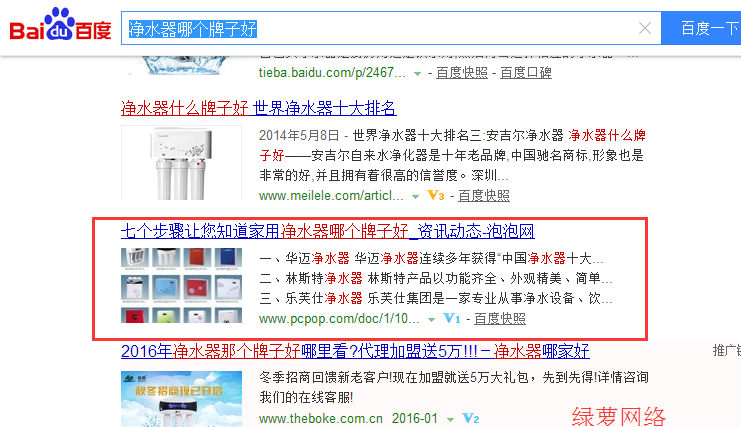Expand dropdown arrow beside tieba.baidu.com URL

pyautogui.click(x=417, y=74)
